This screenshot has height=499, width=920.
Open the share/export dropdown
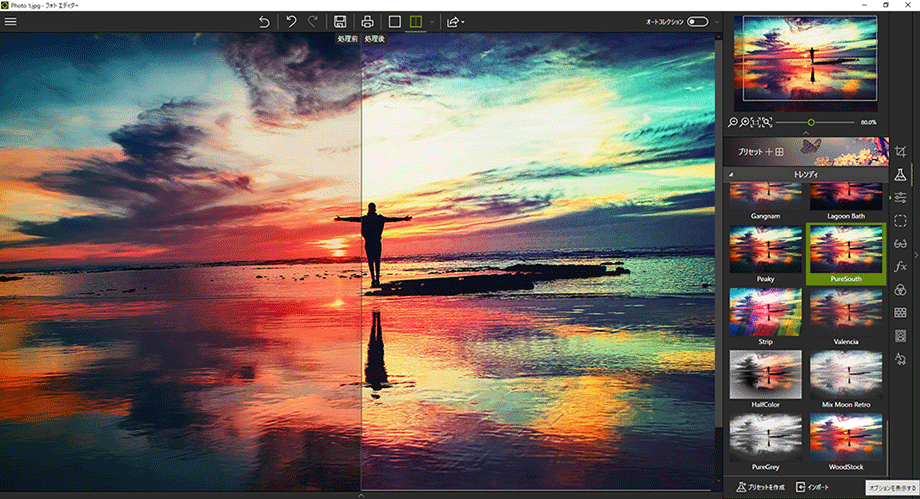coord(455,22)
